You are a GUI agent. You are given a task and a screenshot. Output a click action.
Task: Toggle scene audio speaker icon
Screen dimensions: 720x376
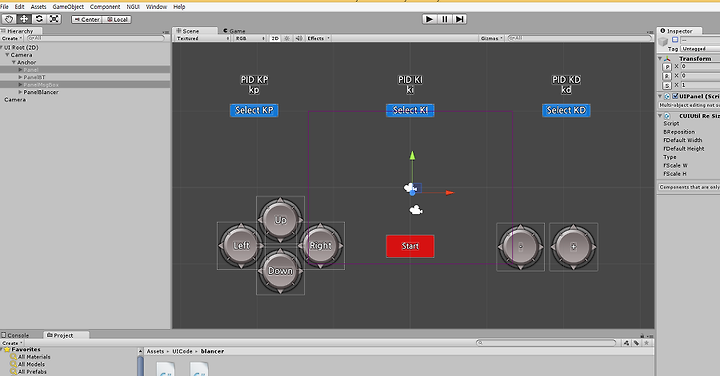298,39
